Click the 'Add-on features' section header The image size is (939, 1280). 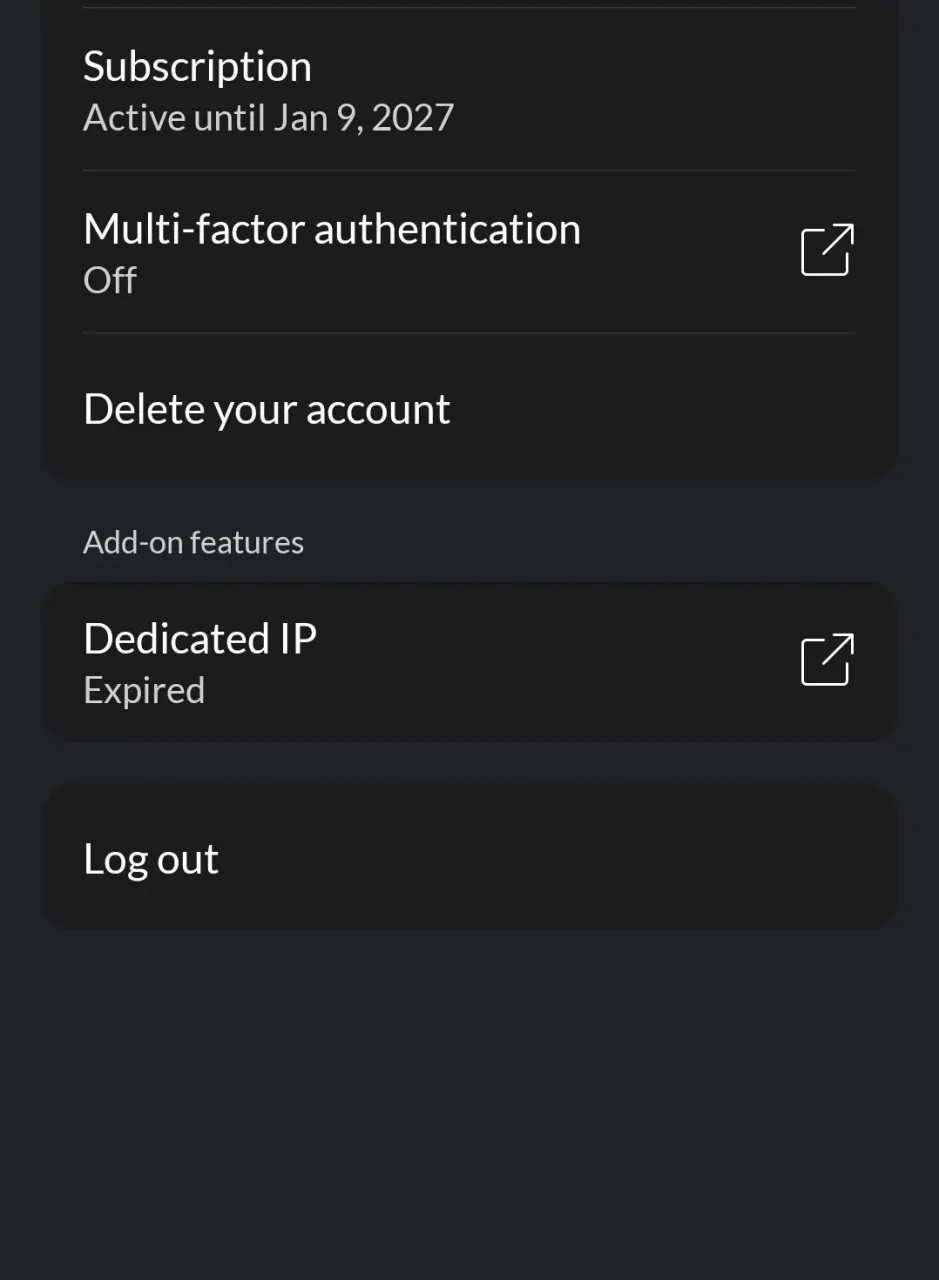[x=193, y=542]
